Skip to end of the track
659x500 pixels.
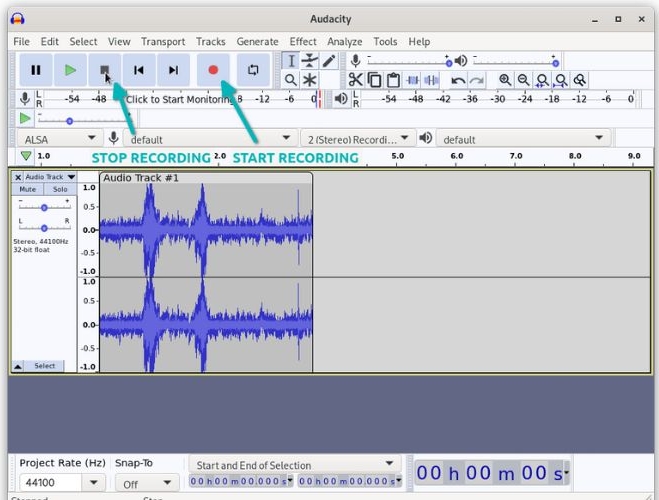[173, 70]
